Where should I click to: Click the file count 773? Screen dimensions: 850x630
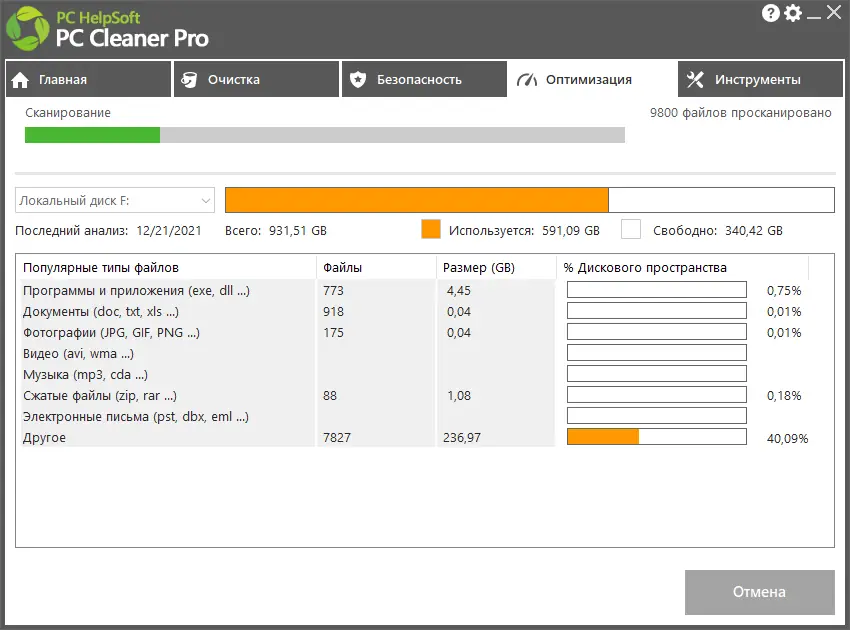point(333,291)
